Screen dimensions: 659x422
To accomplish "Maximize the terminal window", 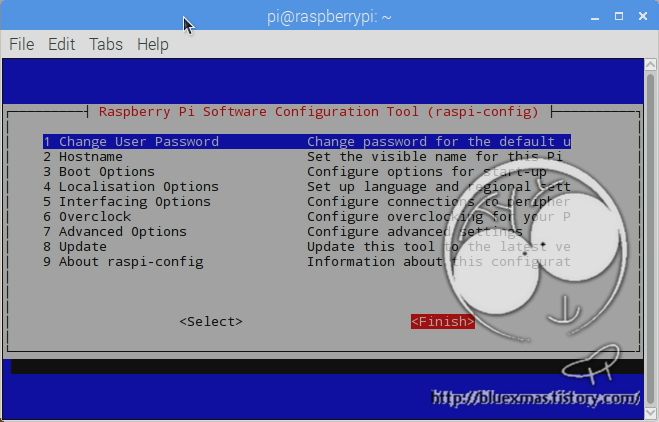I will tap(619, 16).
